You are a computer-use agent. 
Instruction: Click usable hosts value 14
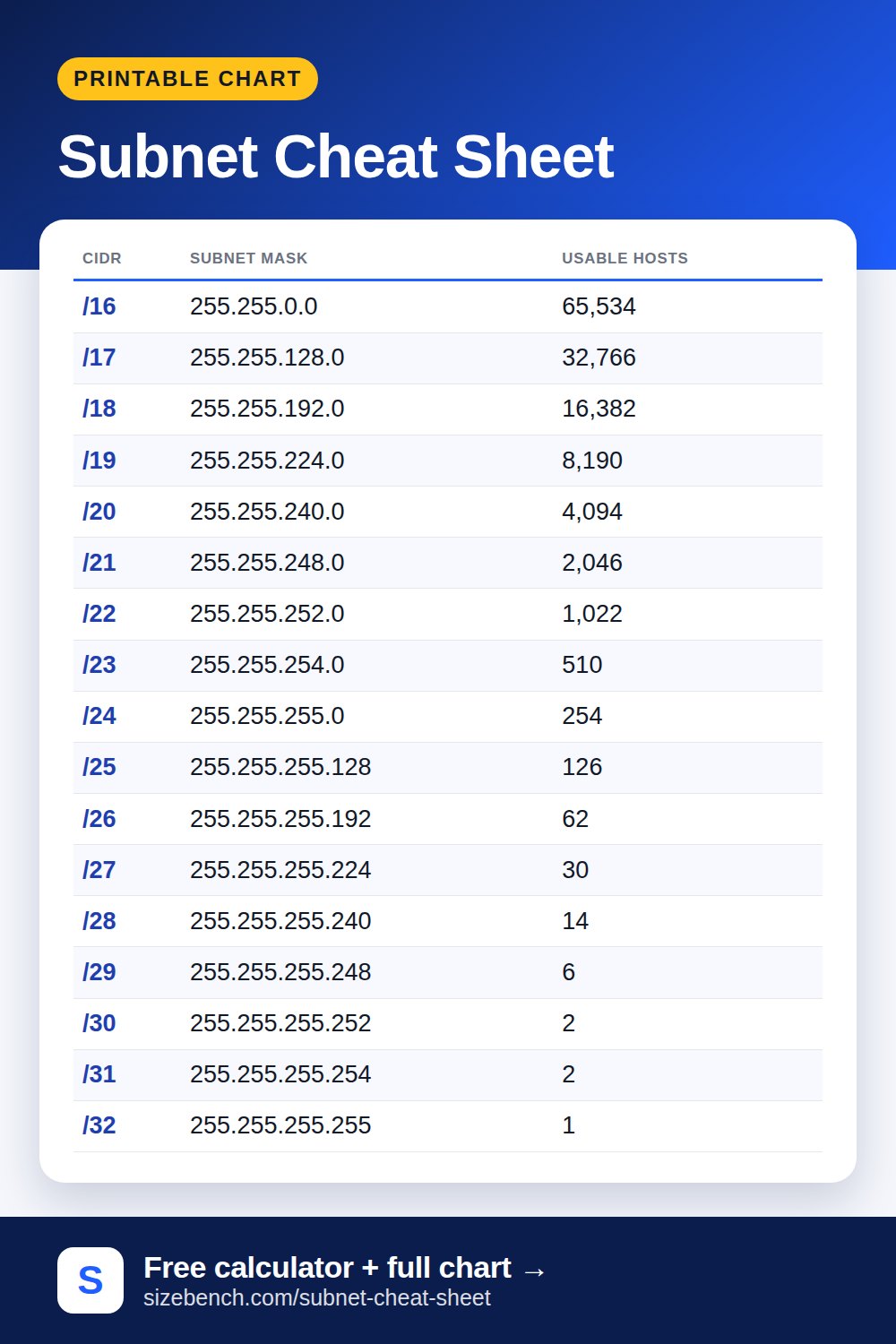575,921
